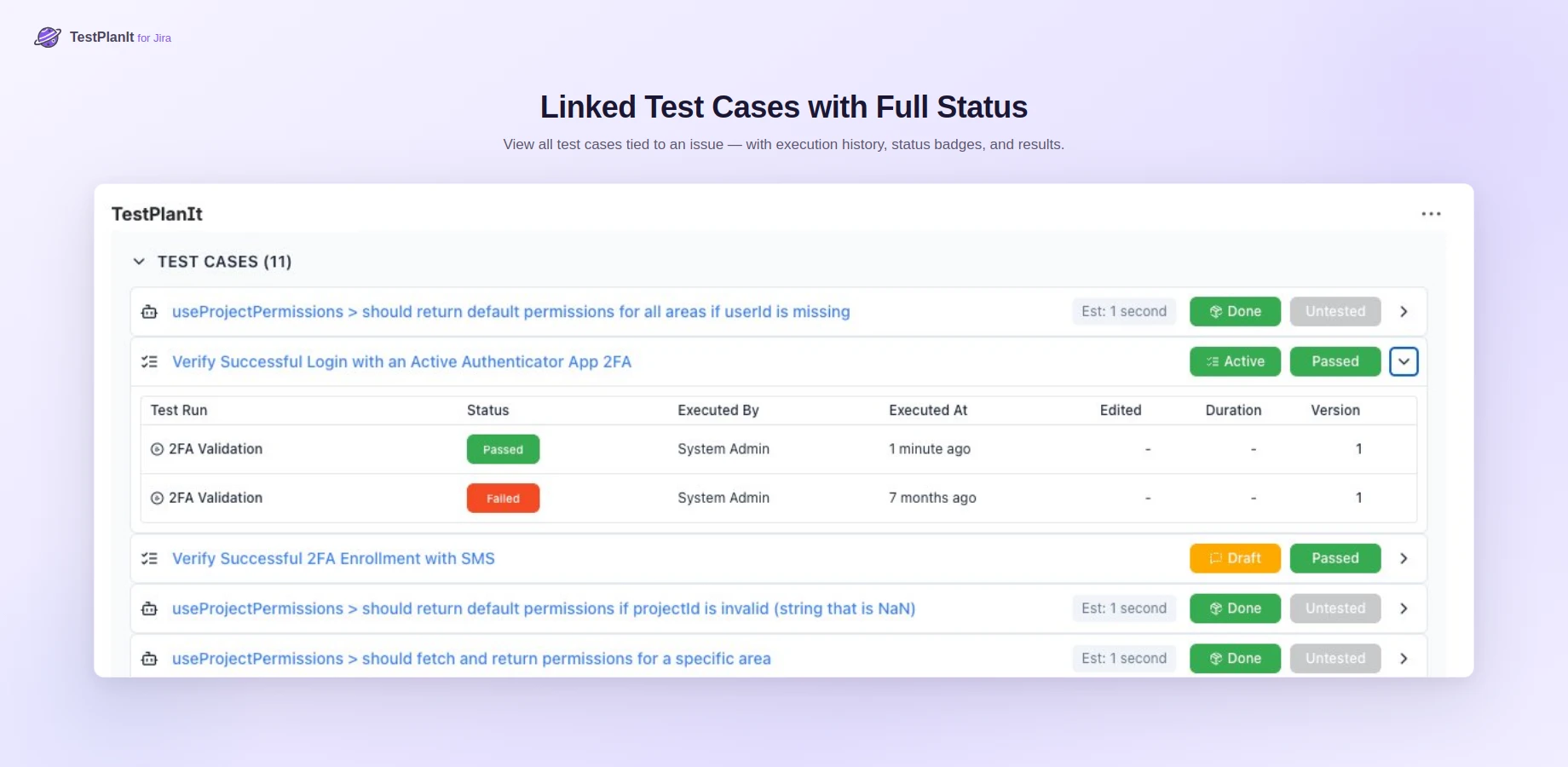Toggle the Draft badge on the SMS enrollment test
The image size is (1568, 767).
coord(1235,558)
